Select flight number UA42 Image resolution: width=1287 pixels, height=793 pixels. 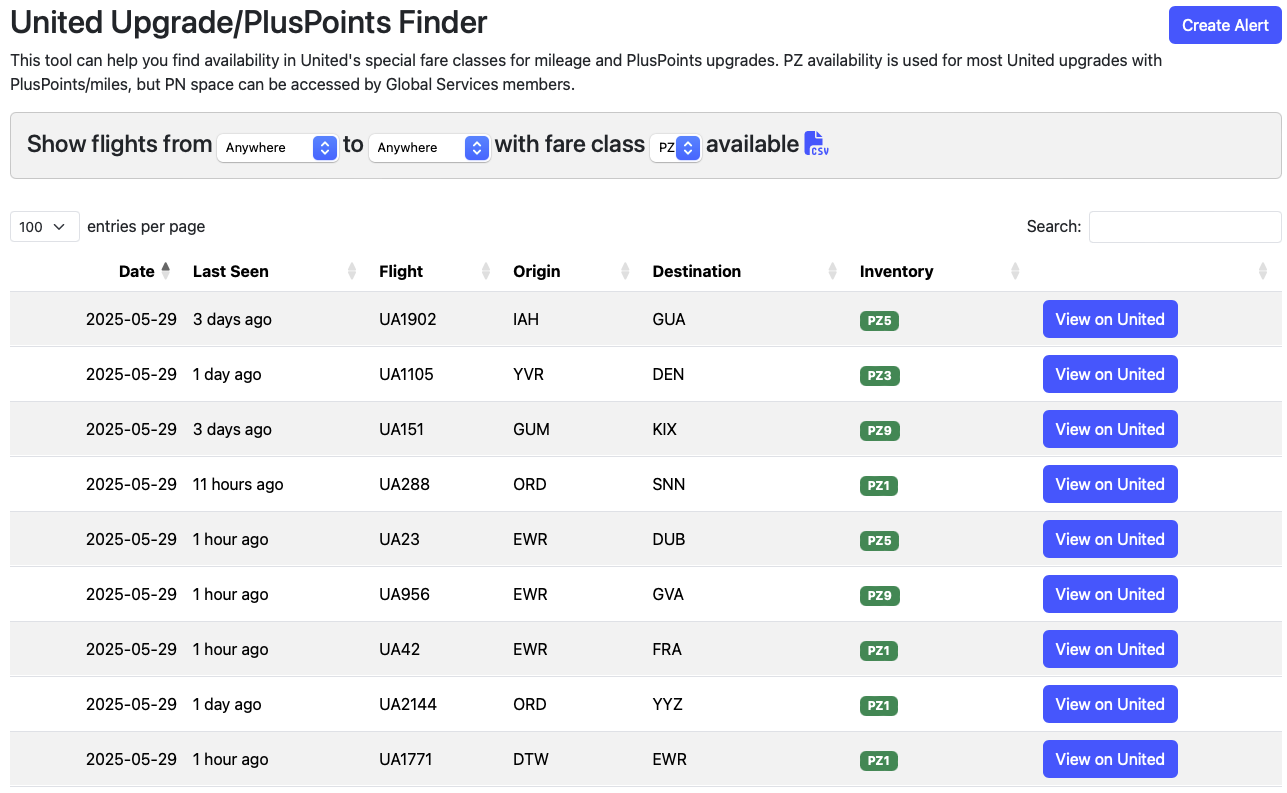pyautogui.click(x=399, y=649)
